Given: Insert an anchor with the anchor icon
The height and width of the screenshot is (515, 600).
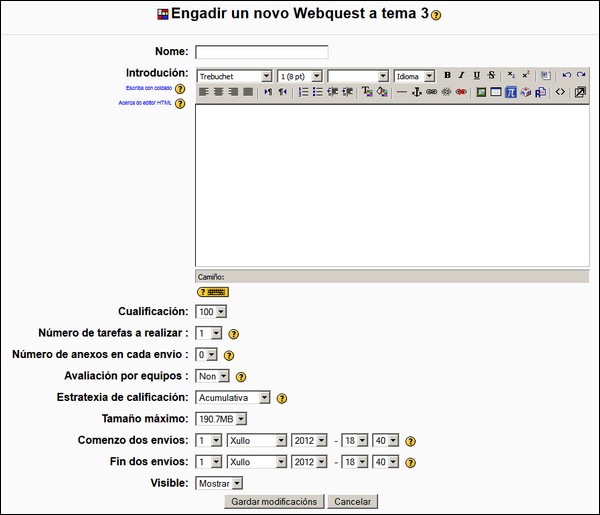Looking at the screenshot, I should tap(417, 92).
